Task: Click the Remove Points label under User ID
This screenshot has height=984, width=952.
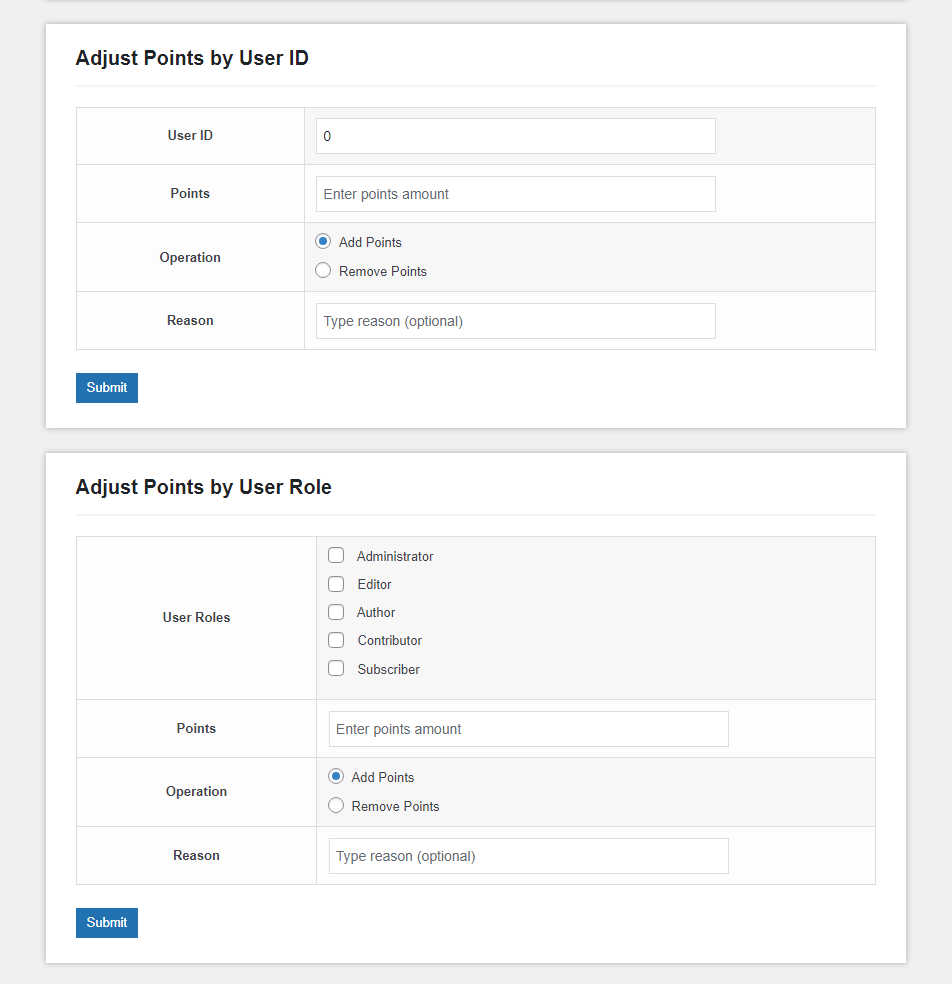Action: 383,271
